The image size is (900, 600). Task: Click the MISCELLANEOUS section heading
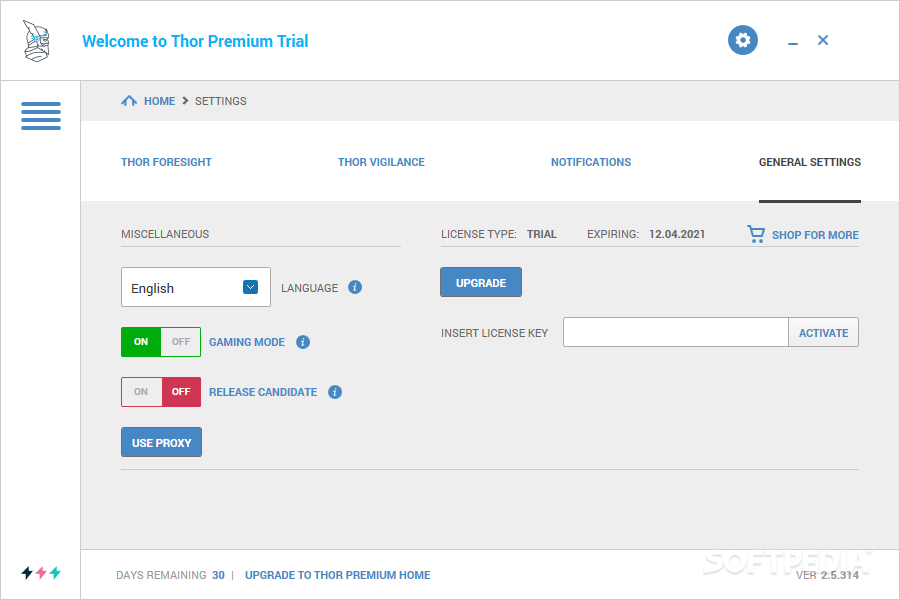point(165,234)
